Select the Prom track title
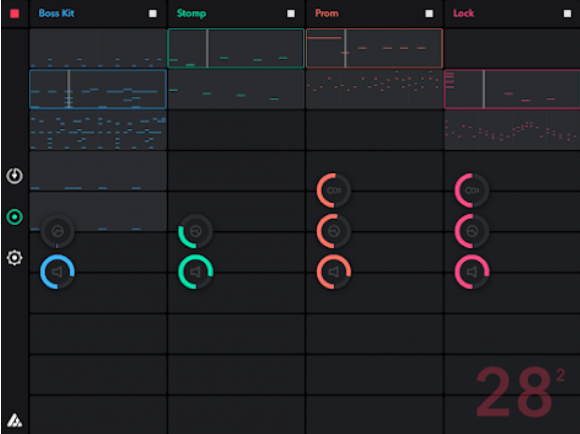Screen dimensions: 580x434 point(327,13)
